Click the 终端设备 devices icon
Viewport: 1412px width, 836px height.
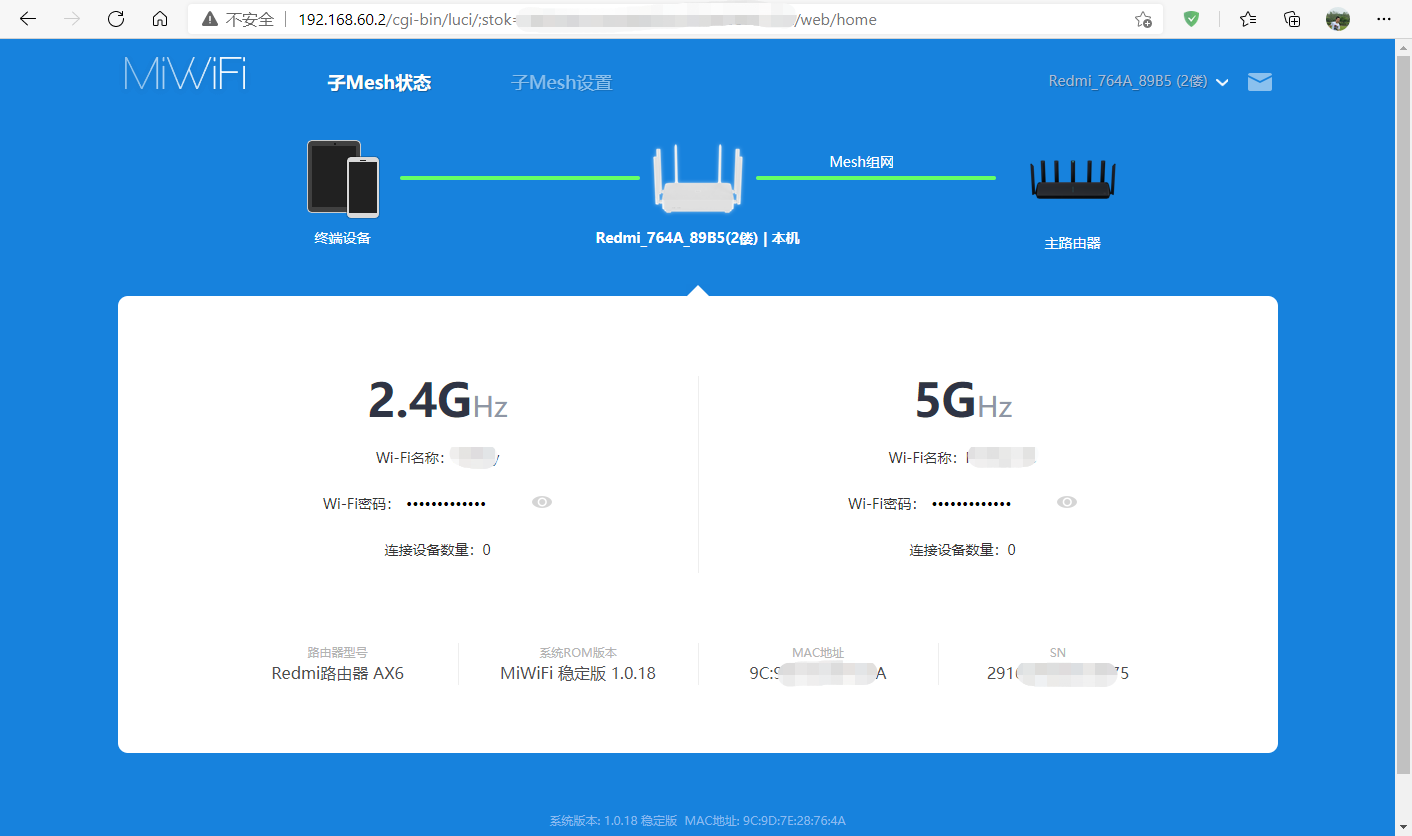[343, 180]
